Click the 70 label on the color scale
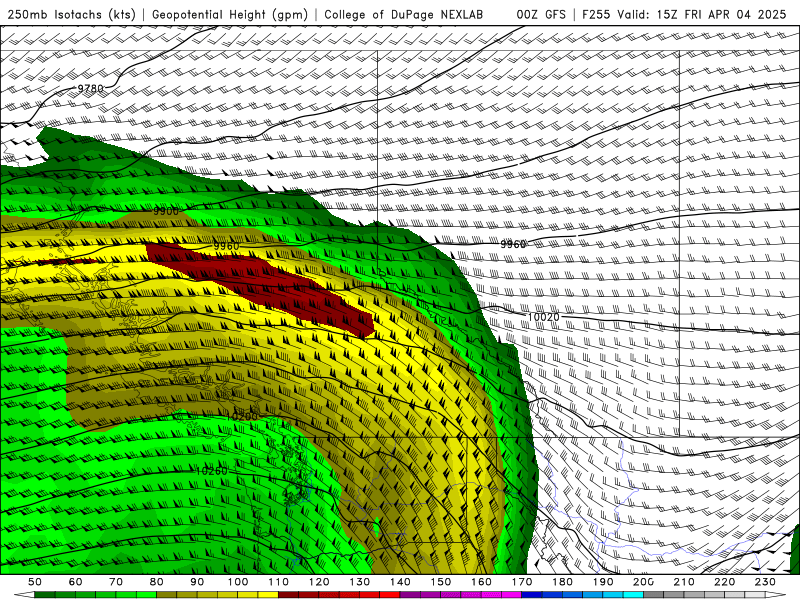Screen dimensions: 800x600 pyautogui.click(x=116, y=582)
